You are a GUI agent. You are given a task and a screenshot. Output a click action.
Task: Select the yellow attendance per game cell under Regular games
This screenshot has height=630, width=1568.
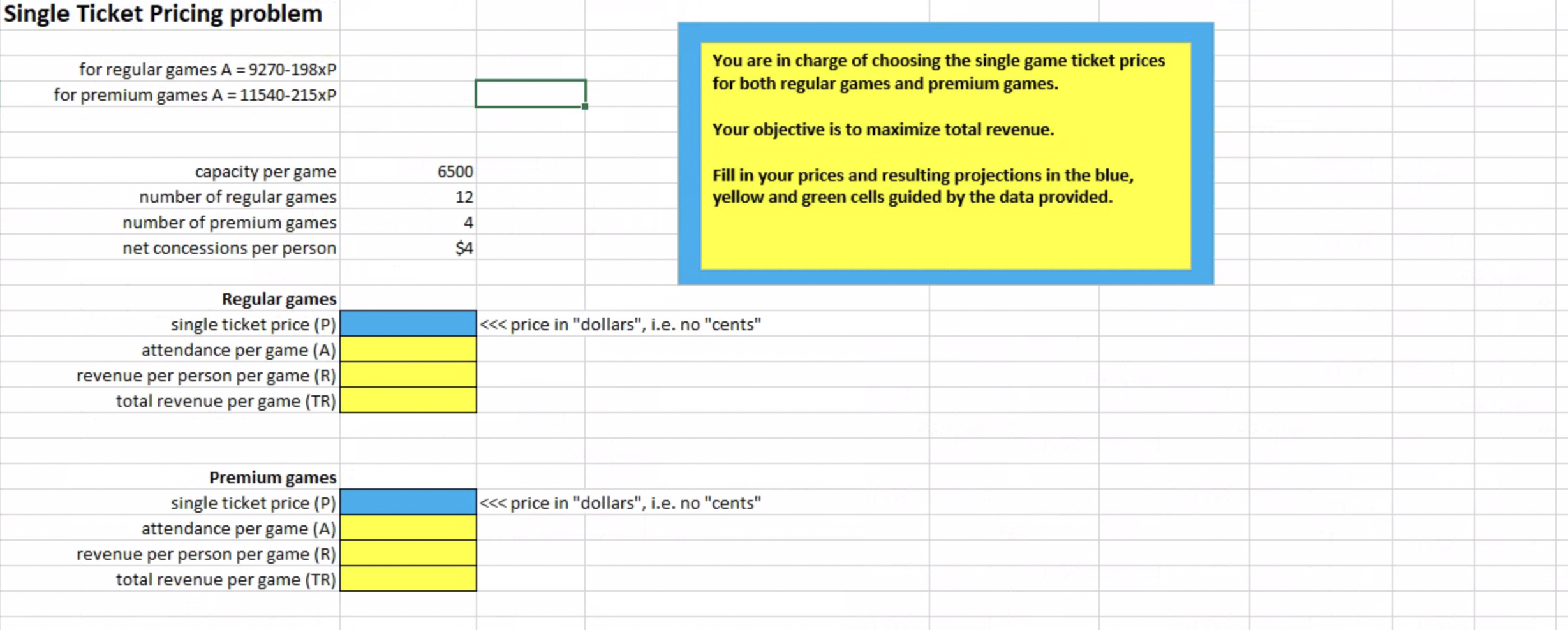tap(408, 349)
